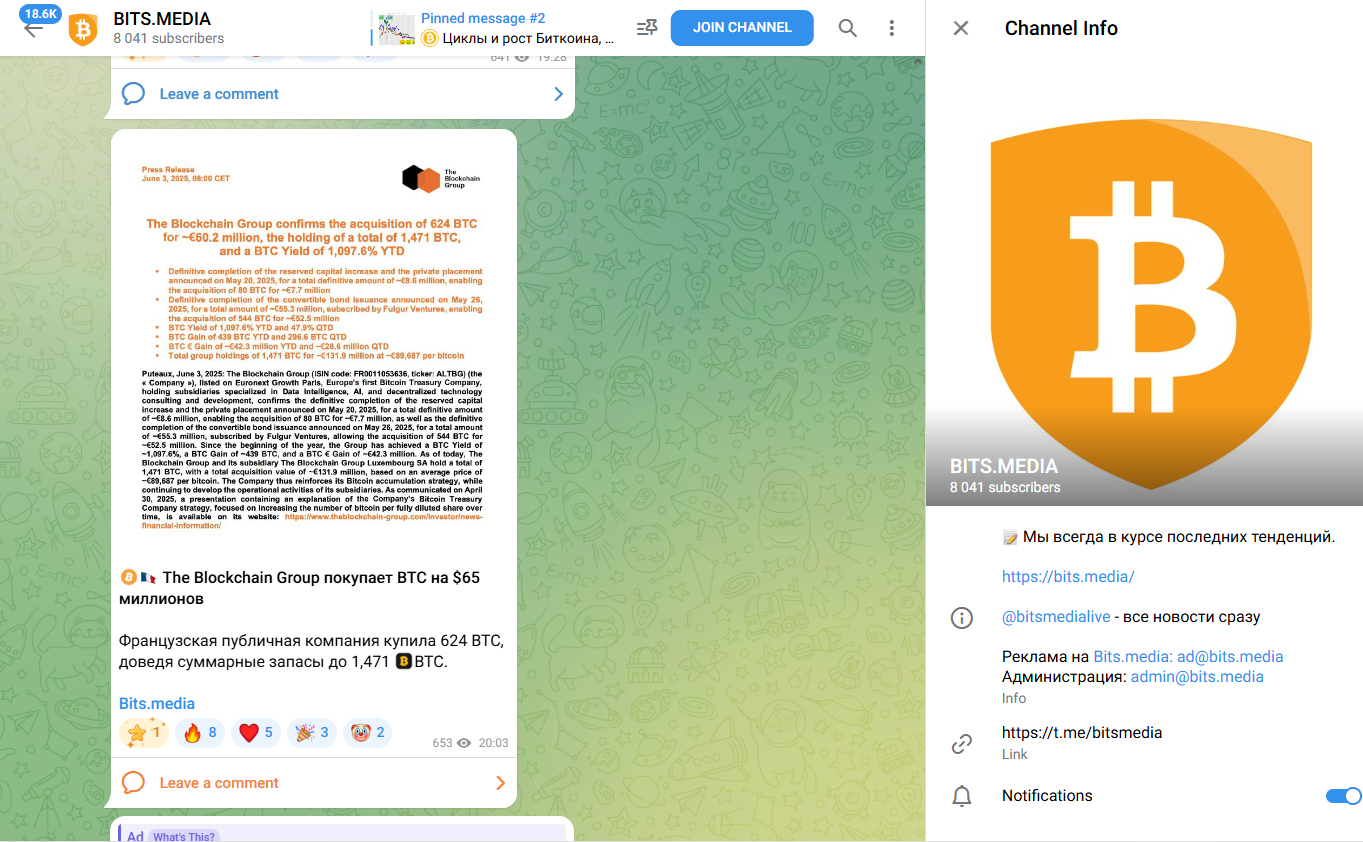Close the Channel Info panel
Screen dimensions: 1363x842
[961, 28]
